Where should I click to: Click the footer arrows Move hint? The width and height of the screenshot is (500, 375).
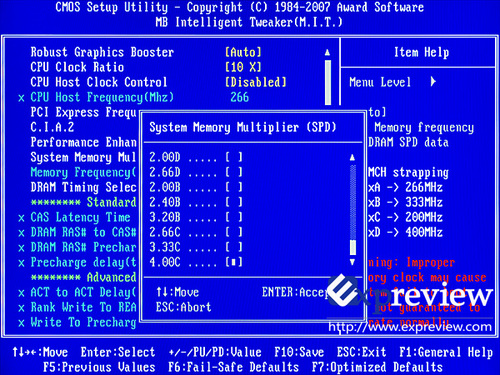pyautogui.click(x=40, y=352)
